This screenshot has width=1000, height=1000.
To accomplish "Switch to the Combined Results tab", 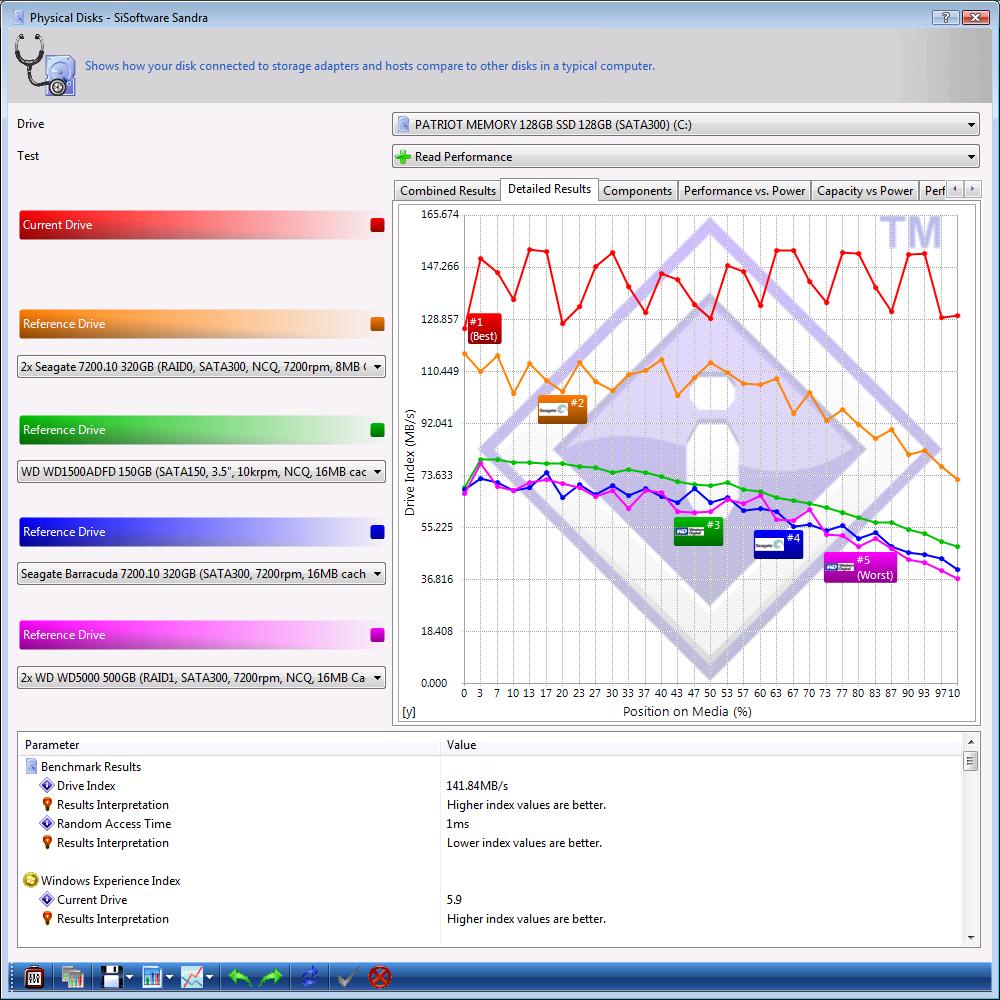I will [x=448, y=191].
